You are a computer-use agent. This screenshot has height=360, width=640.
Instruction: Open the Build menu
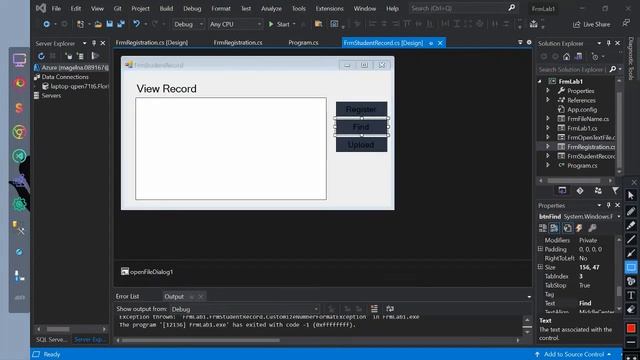coord(166,9)
